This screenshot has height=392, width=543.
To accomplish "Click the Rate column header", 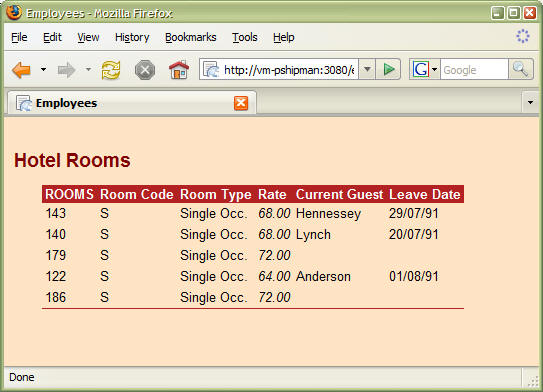I will pos(272,194).
